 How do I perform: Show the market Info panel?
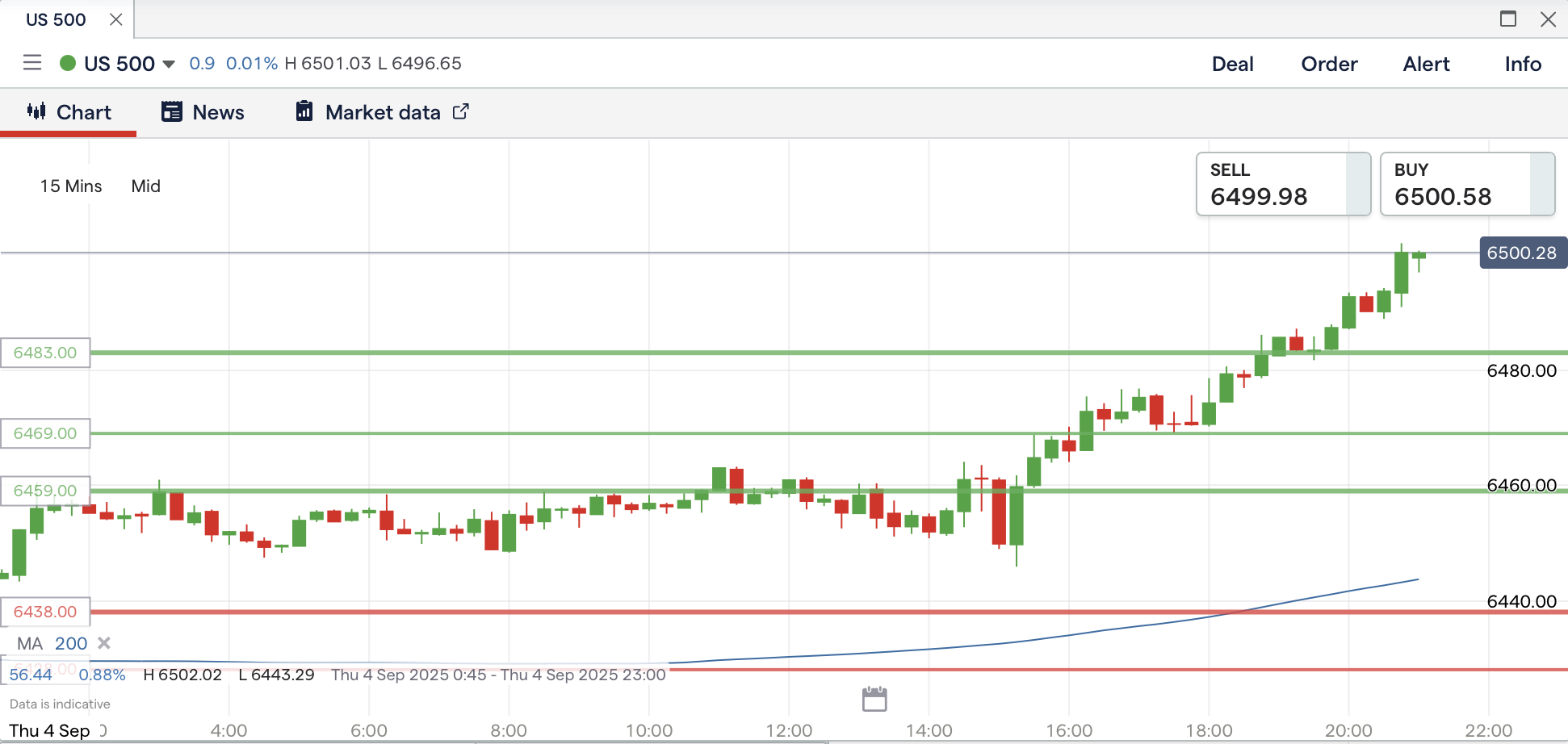click(x=1523, y=64)
